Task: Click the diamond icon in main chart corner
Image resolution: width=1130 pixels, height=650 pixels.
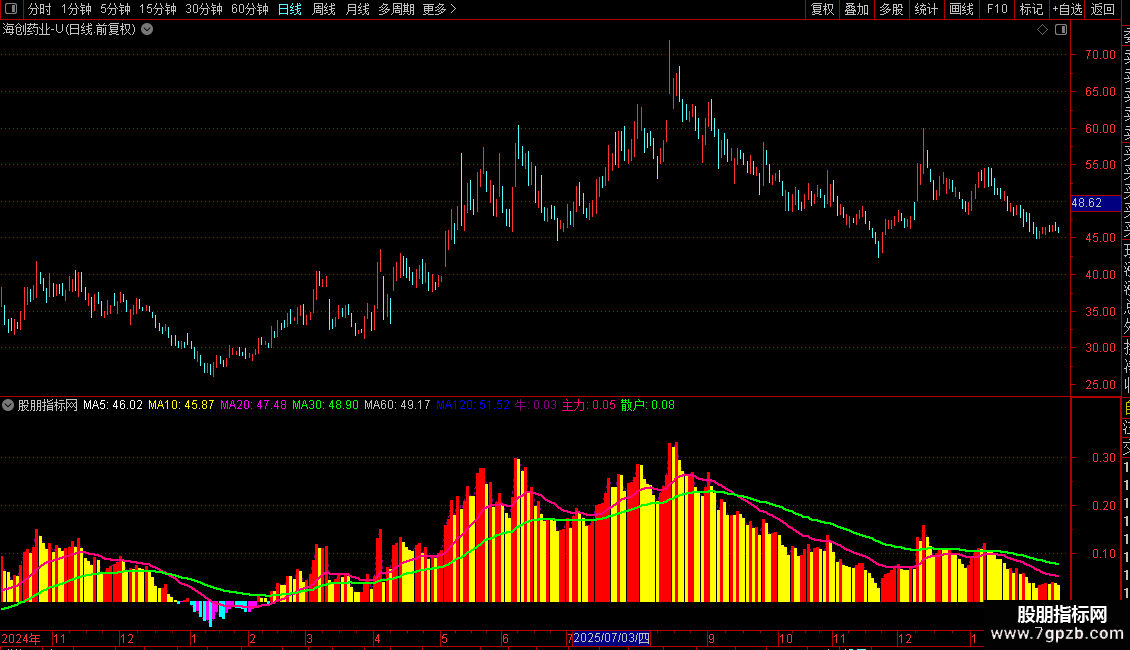Action: pyautogui.click(x=1042, y=30)
